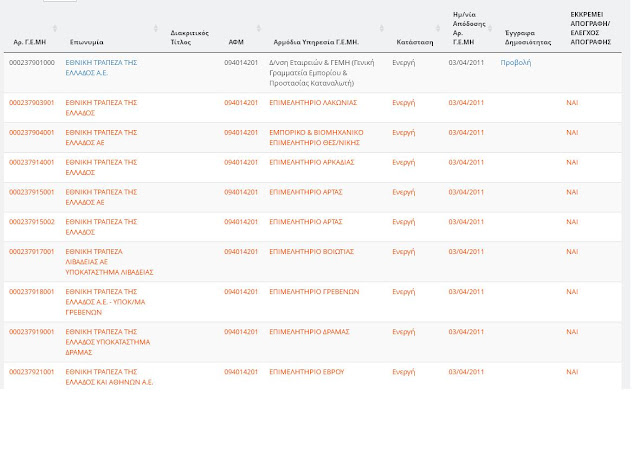
Task: Sort by the Ημ/νία Απόδοσης column arrows
Action: [x=490, y=28]
